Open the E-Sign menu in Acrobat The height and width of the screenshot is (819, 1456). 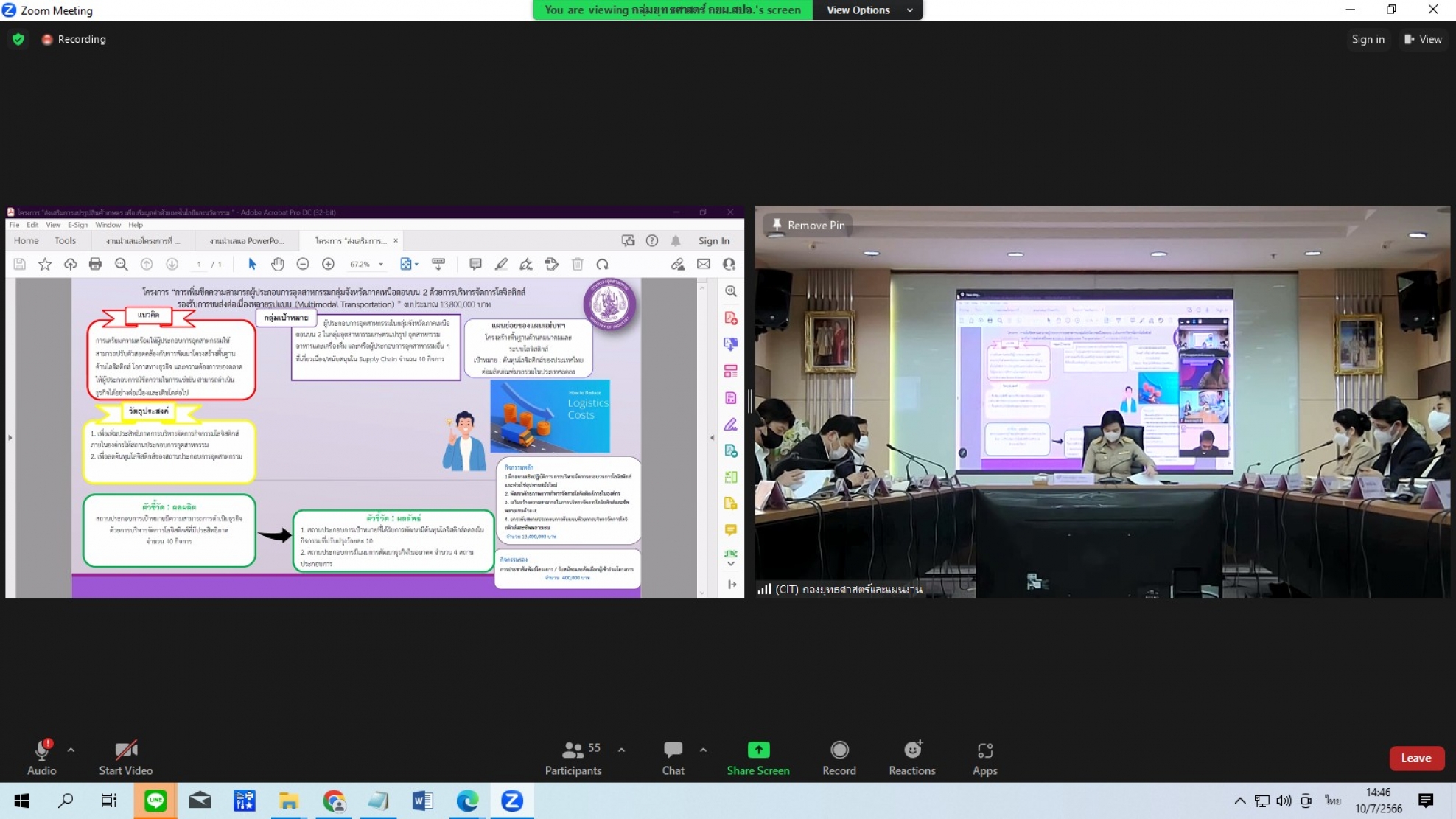tap(77, 225)
